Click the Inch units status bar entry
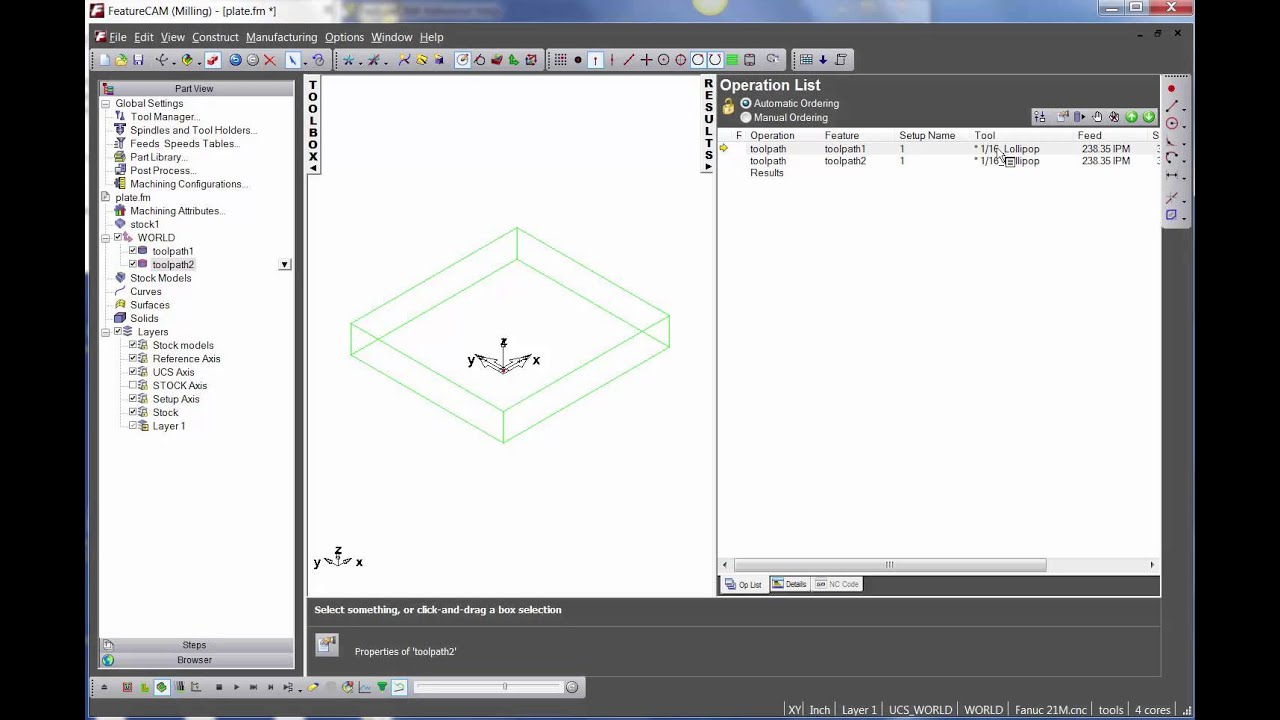The width and height of the screenshot is (1280, 720). [x=820, y=710]
